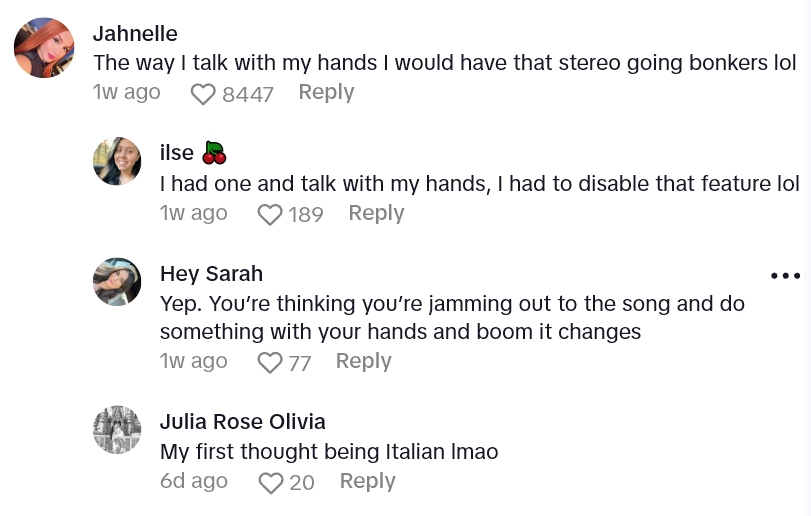
Task: Like ilse's reply with the heart
Action: 270,215
